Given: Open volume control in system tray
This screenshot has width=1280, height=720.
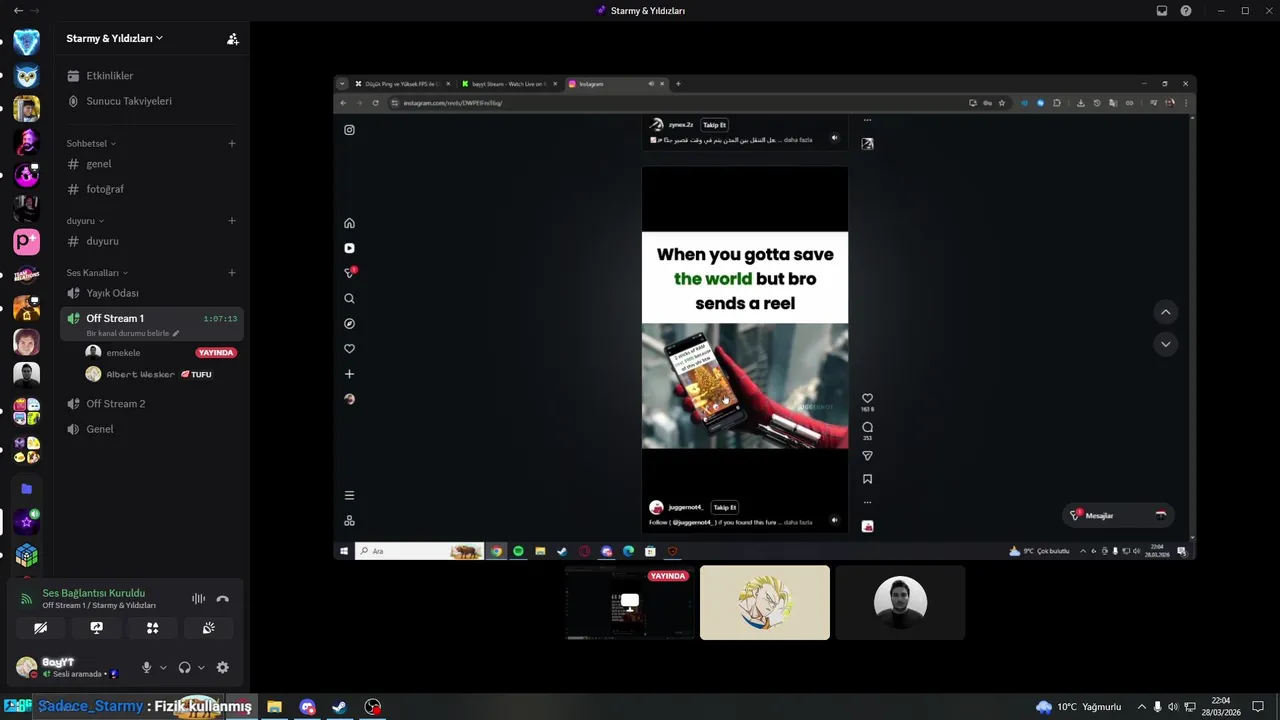Looking at the screenshot, I should pyautogui.click(x=1173, y=707).
